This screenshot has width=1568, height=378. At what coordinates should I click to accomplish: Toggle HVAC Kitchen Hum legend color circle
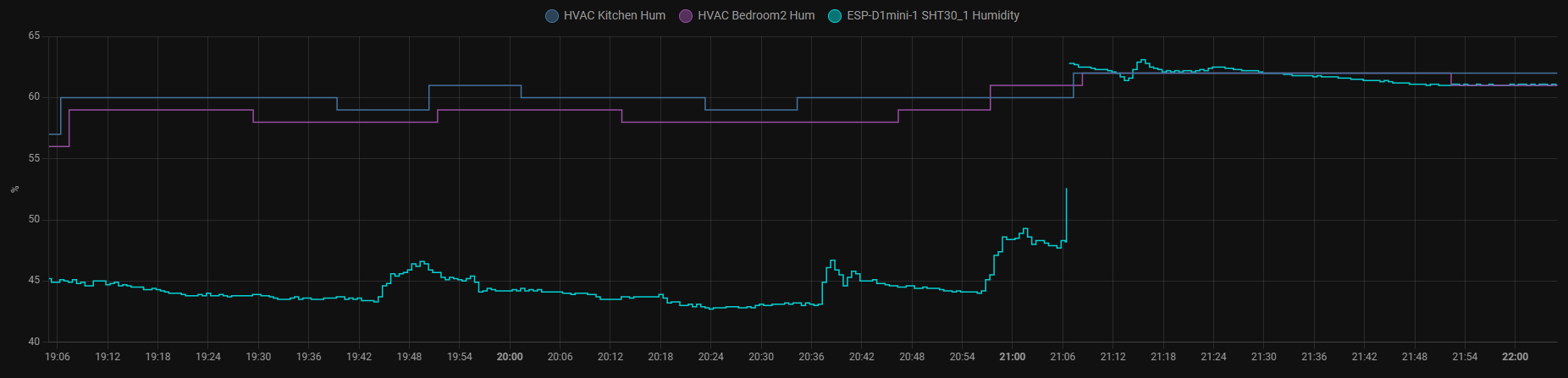click(552, 16)
